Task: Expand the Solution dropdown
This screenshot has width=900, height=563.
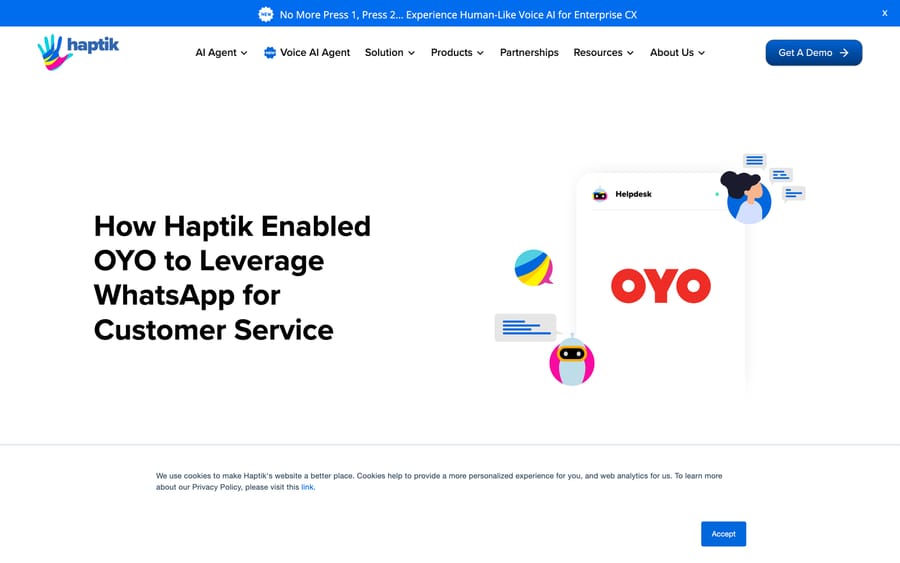Action: pyautogui.click(x=390, y=52)
